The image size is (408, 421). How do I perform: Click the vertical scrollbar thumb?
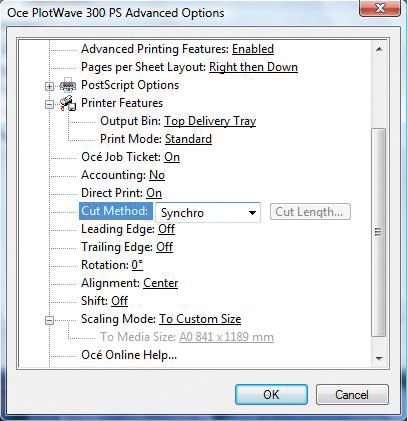tap(378, 232)
